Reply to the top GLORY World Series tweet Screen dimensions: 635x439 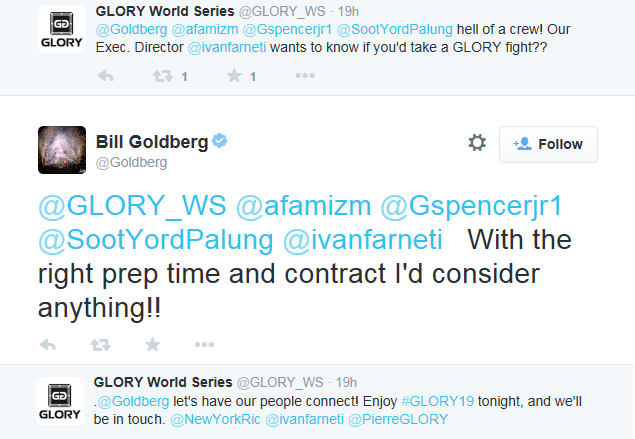point(106,76)
